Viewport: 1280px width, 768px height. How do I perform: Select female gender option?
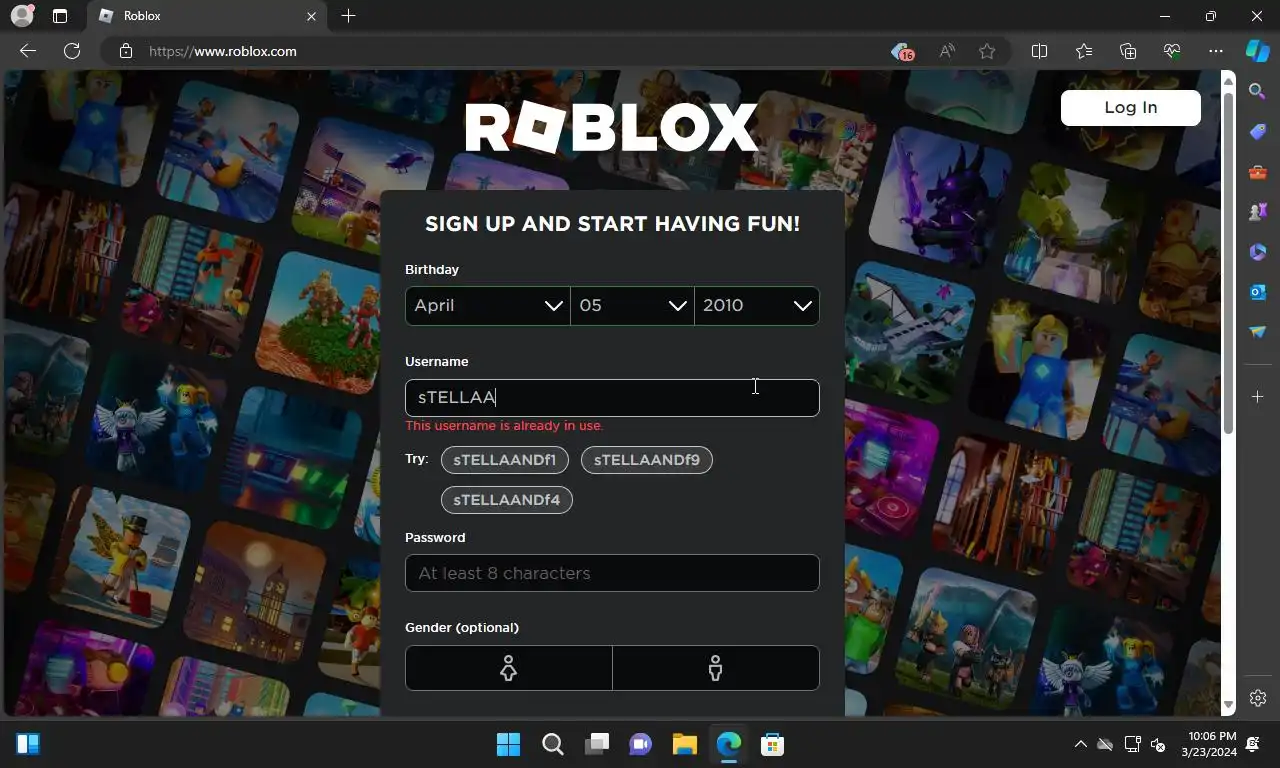(x=508, y=668)
